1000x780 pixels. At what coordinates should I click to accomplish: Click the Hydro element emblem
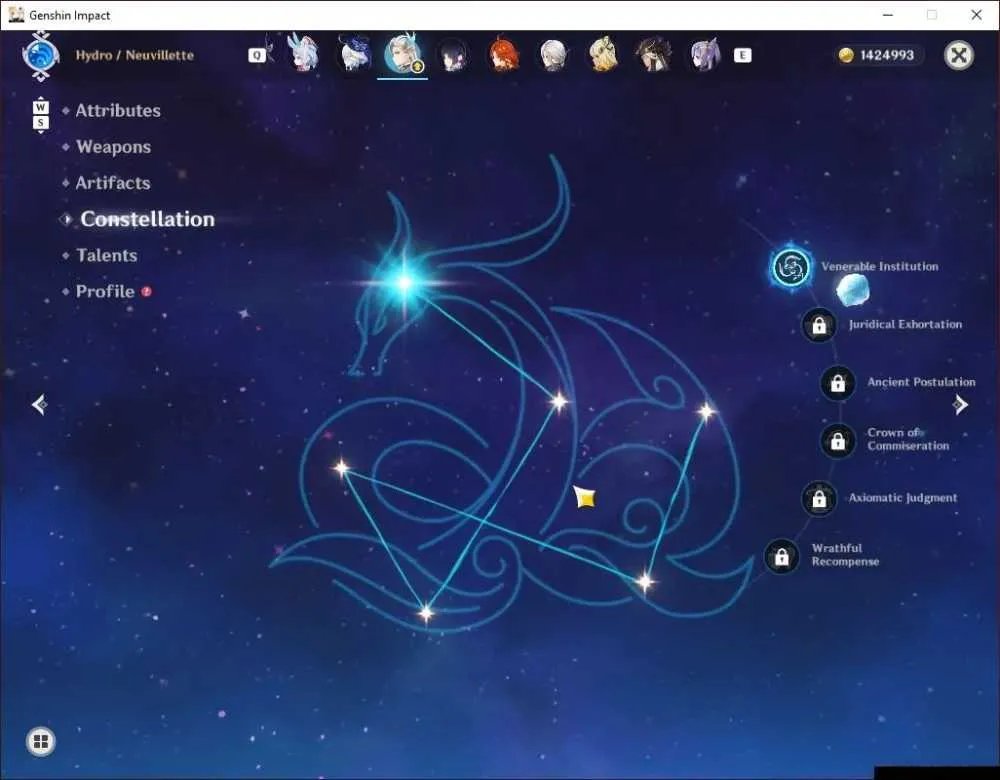point(41,55)
